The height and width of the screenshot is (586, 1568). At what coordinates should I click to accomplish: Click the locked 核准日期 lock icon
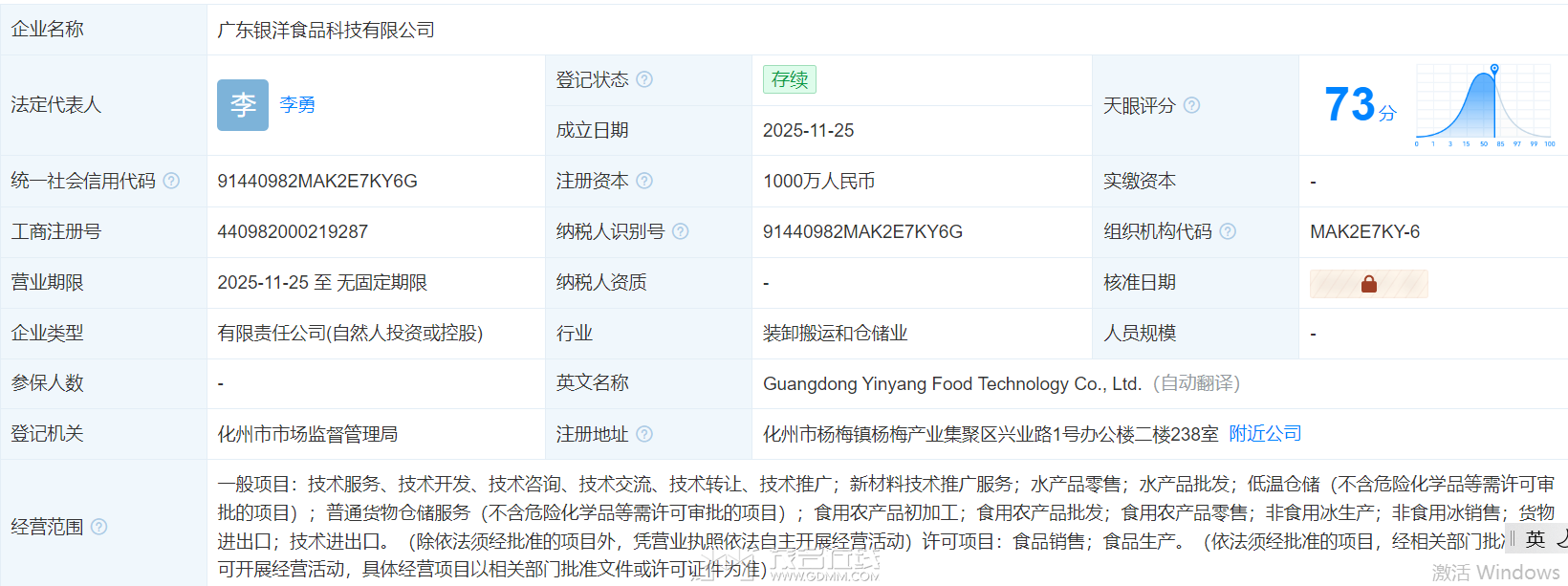[1368, 284]
